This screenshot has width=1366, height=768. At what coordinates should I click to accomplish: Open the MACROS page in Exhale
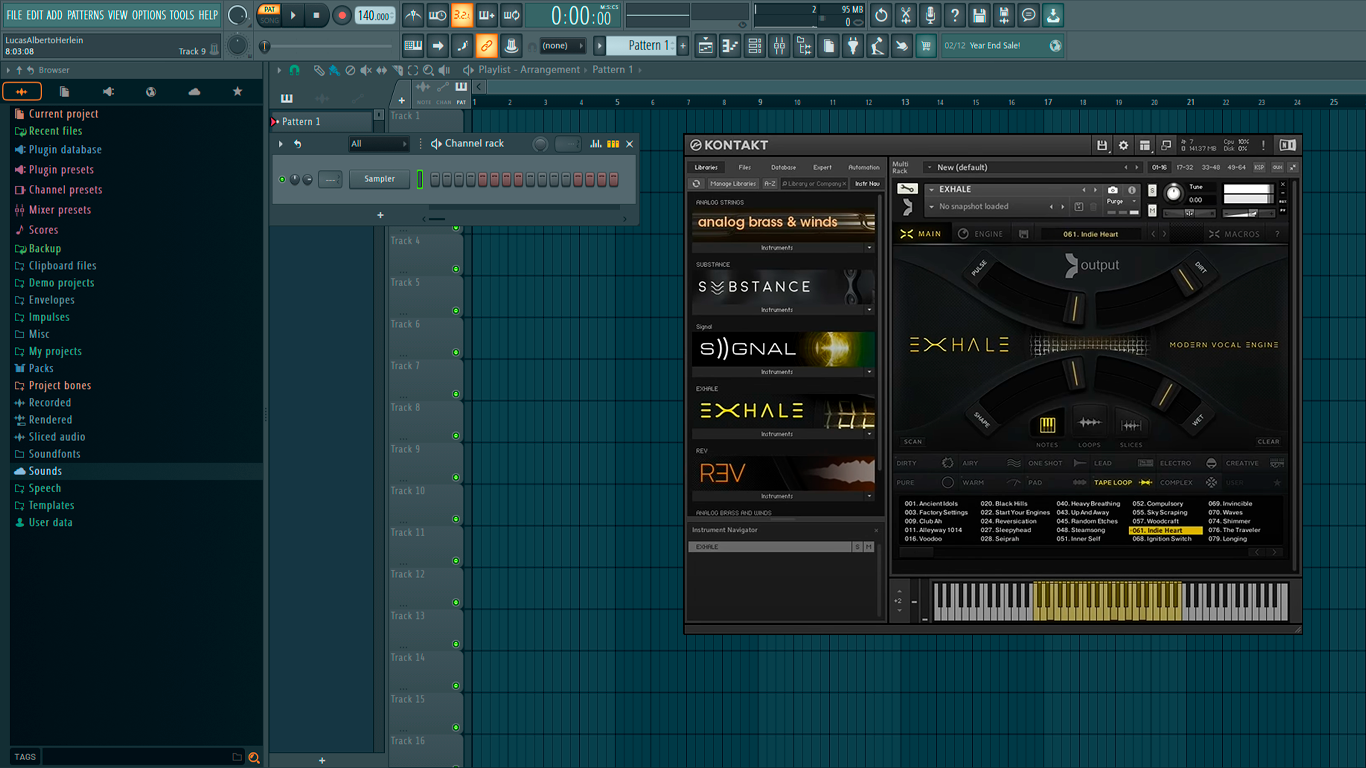[1234, 234]
